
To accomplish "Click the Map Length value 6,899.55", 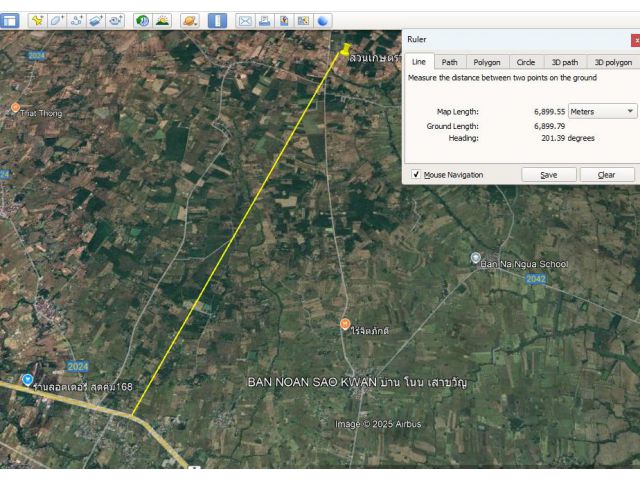I will tap(549, 111).
